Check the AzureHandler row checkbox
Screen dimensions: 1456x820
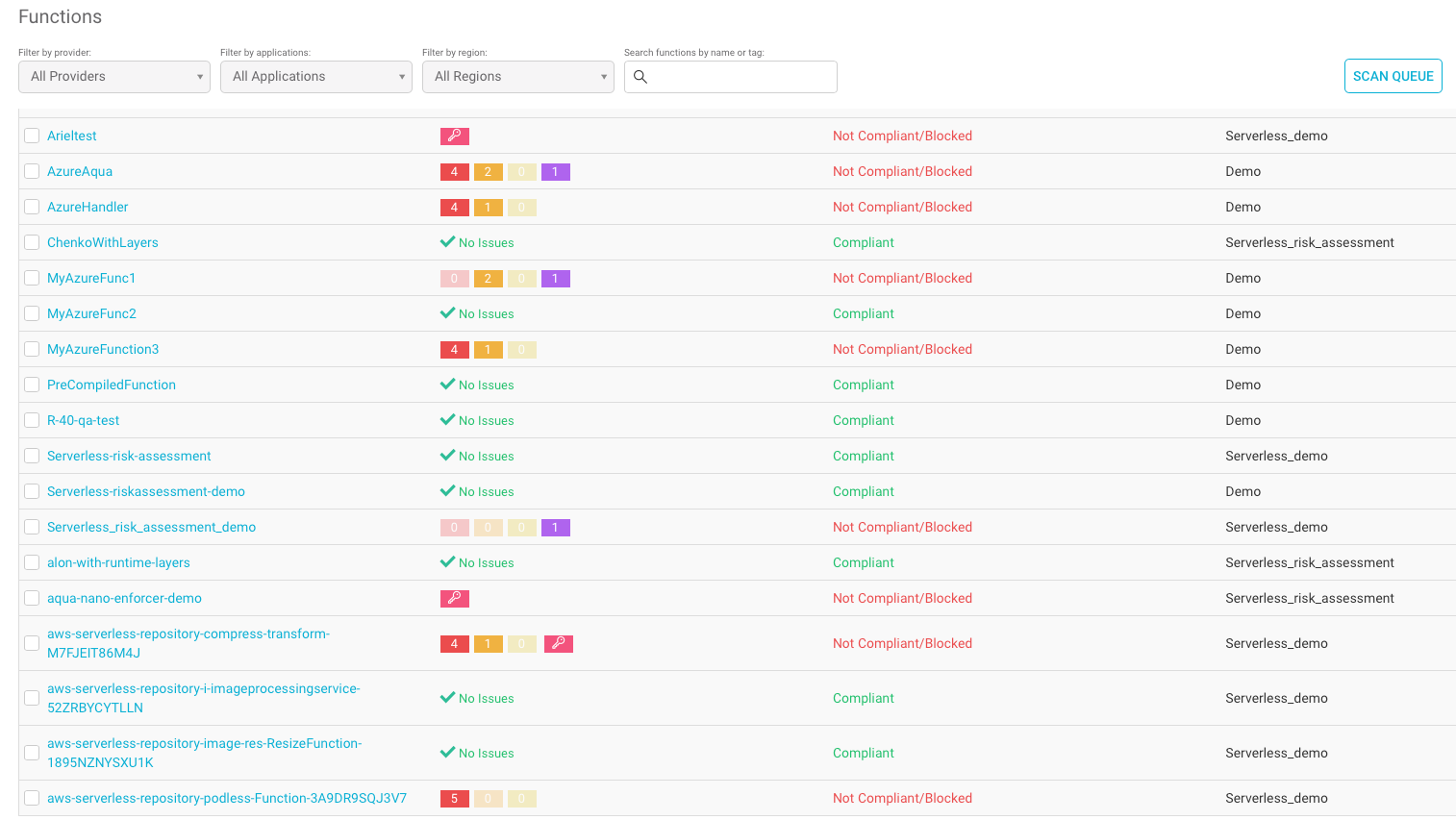[x=32, y=207]
